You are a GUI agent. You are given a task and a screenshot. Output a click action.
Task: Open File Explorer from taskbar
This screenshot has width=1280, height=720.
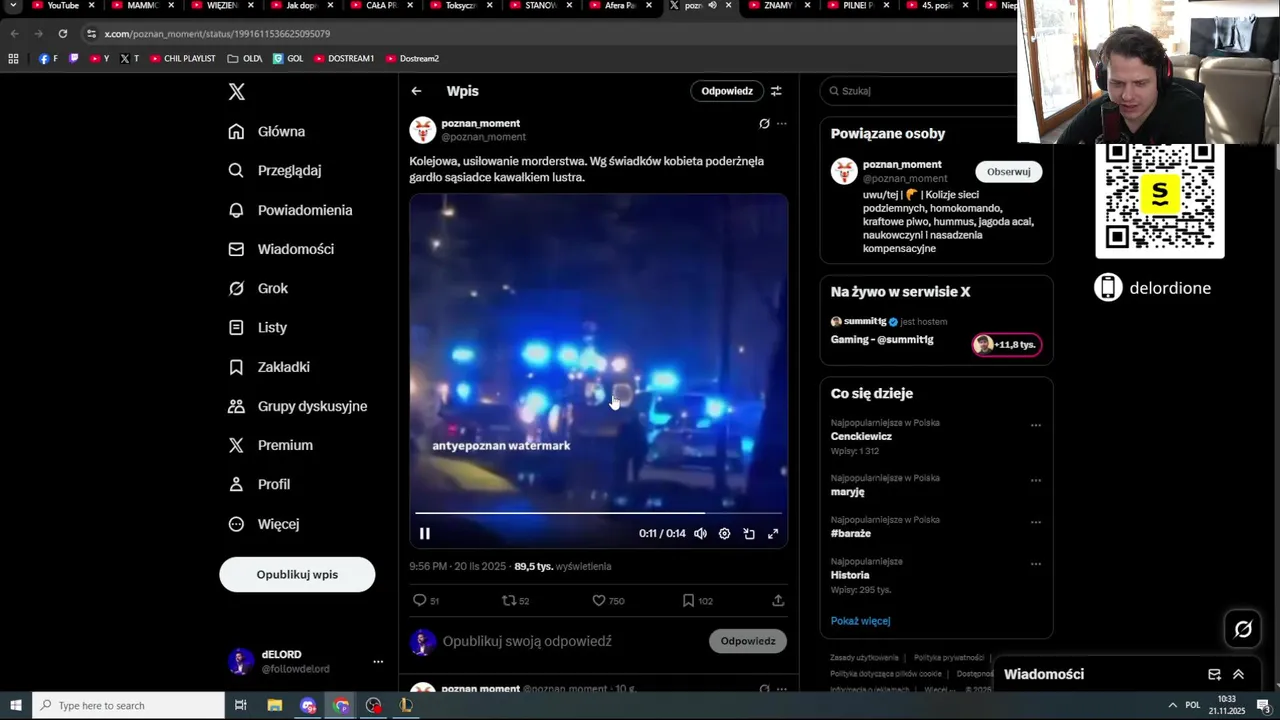point(275,706)
